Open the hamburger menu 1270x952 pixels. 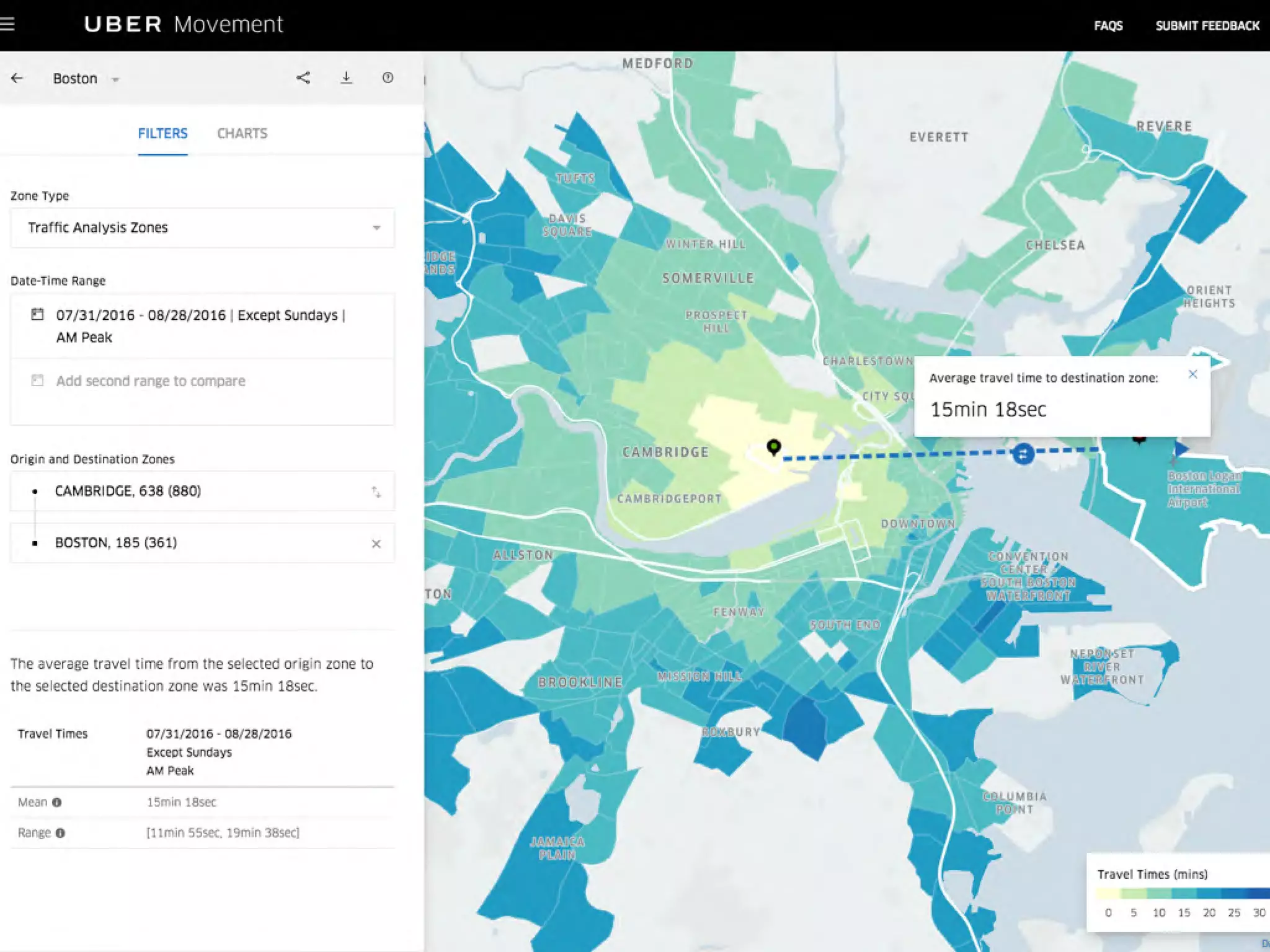pyautogui.click(x=7, y=24)
